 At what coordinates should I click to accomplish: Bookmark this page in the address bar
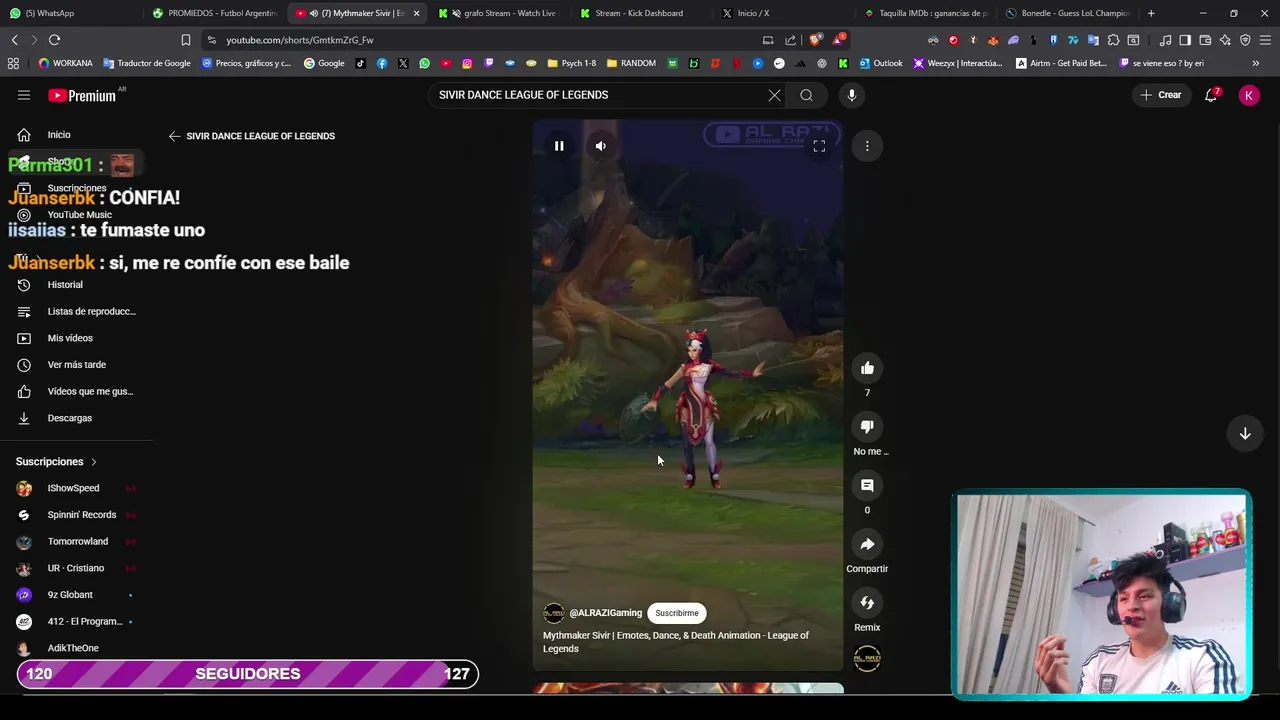185,40
